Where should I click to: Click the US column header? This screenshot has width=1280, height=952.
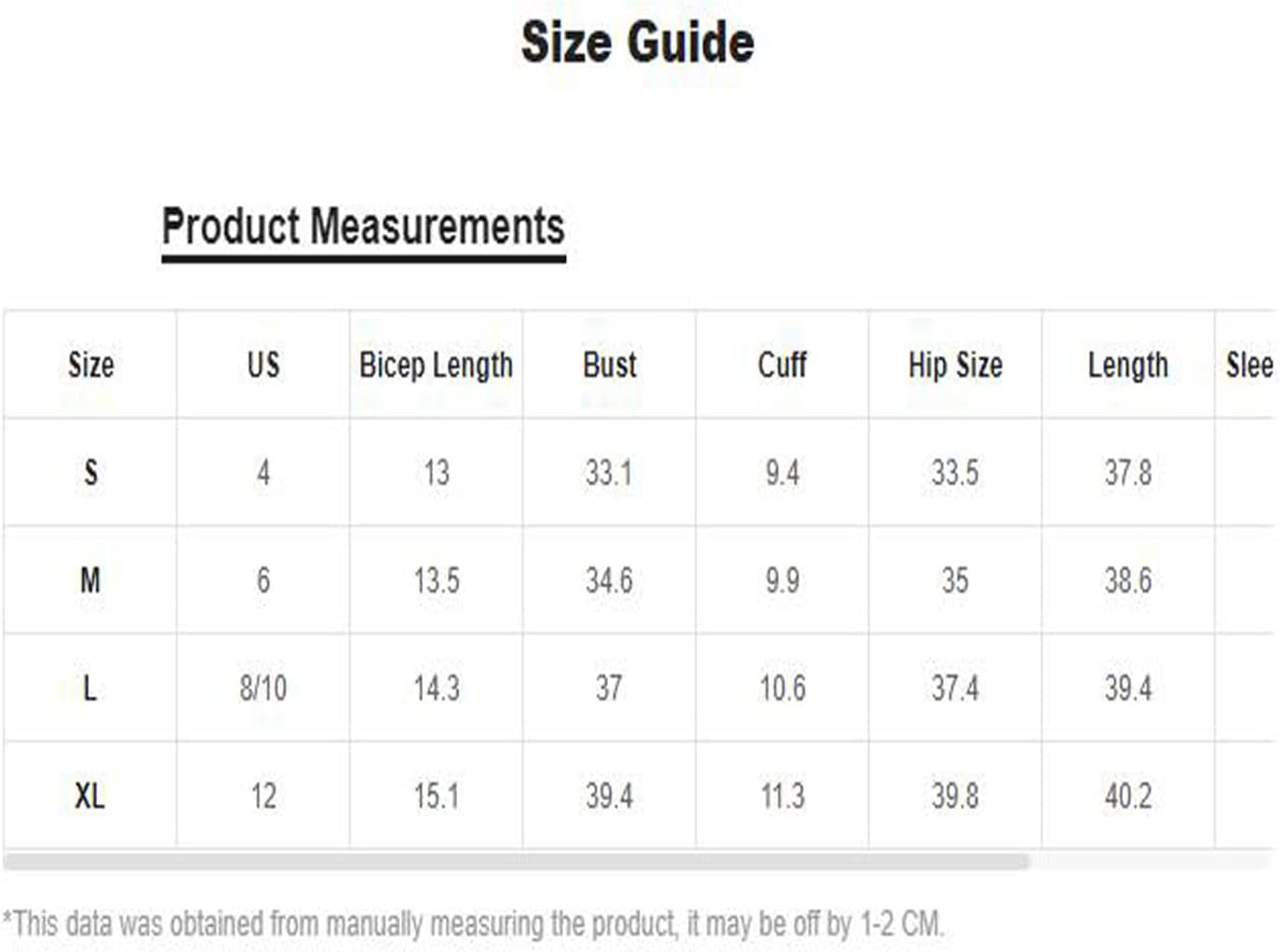click(263, 364)
